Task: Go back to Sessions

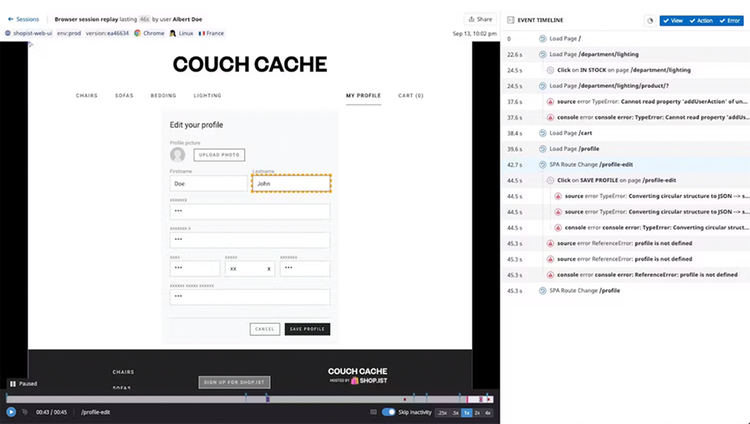Action: [x=23, y=19]
